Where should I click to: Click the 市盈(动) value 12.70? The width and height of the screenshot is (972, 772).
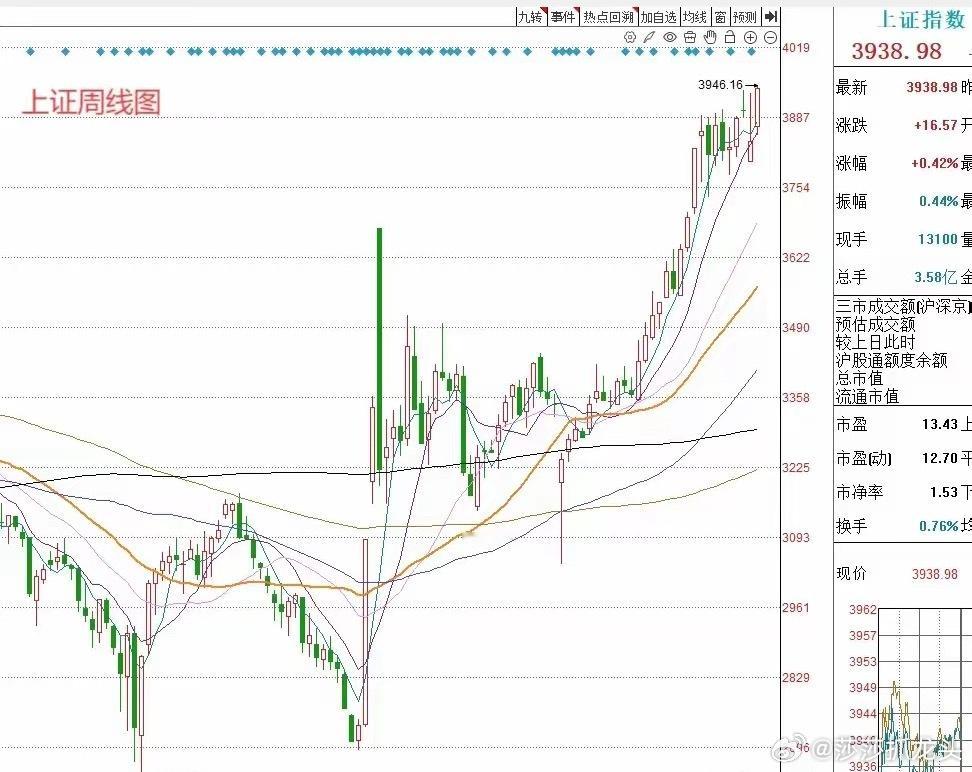click(x=940, y=458)
